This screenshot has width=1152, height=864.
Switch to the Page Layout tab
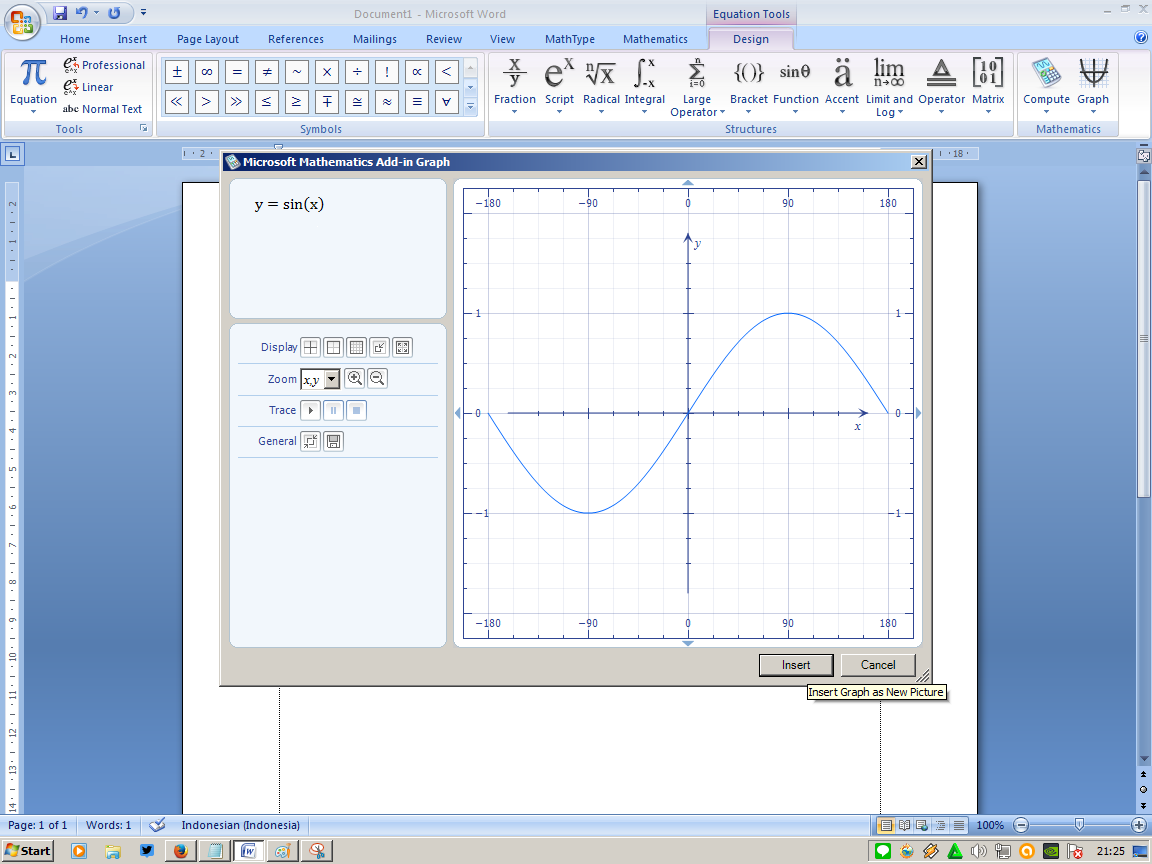(208, 39)
